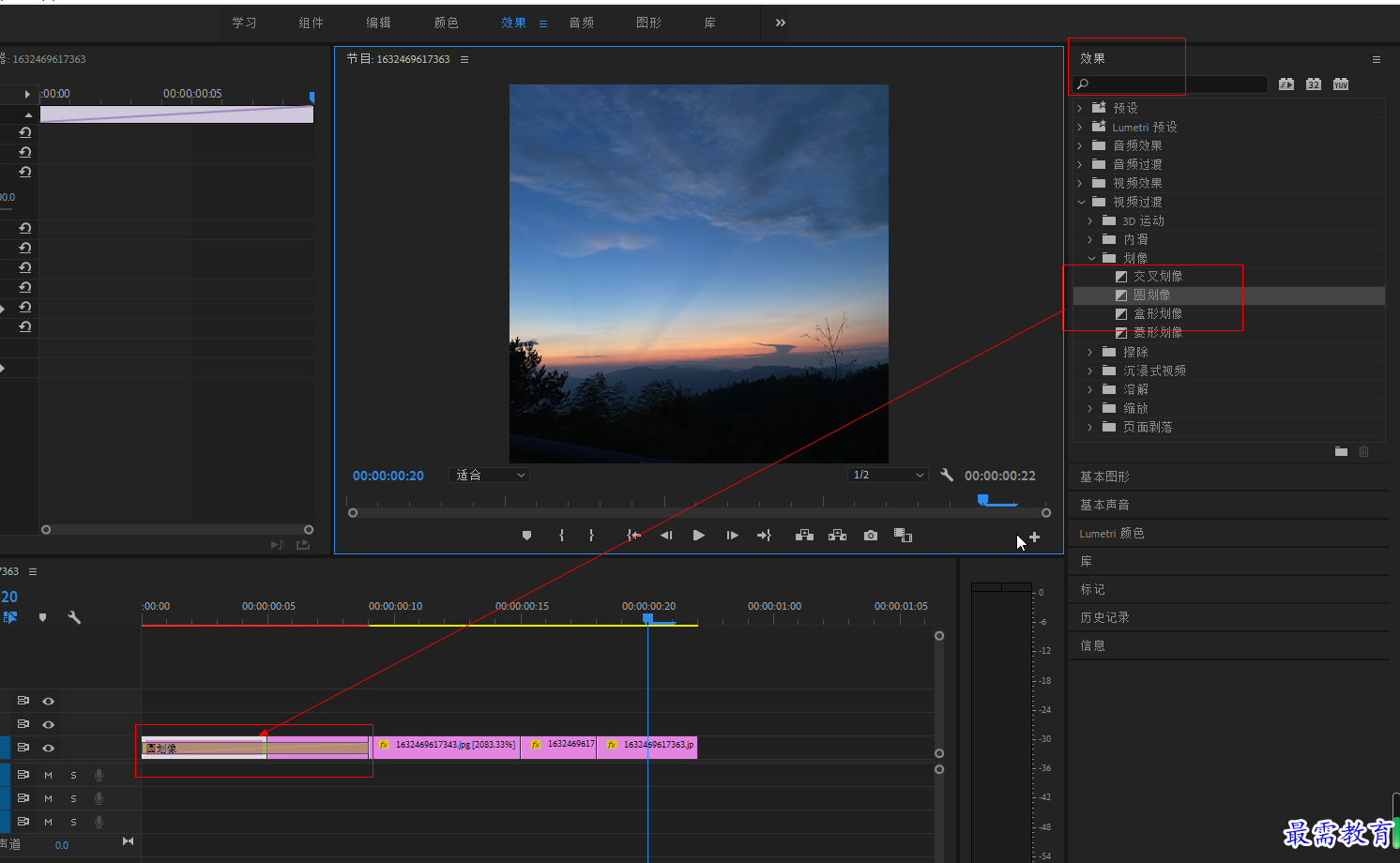Click Go to Out point icon

click(764, 536)
